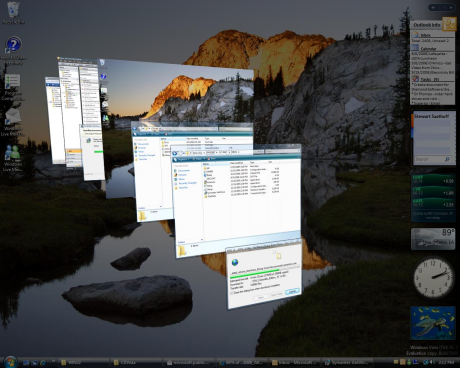This screenshot has height=368, width=460.
Task: Click the Show desktop quick launch icon
Action: [26, 362]
